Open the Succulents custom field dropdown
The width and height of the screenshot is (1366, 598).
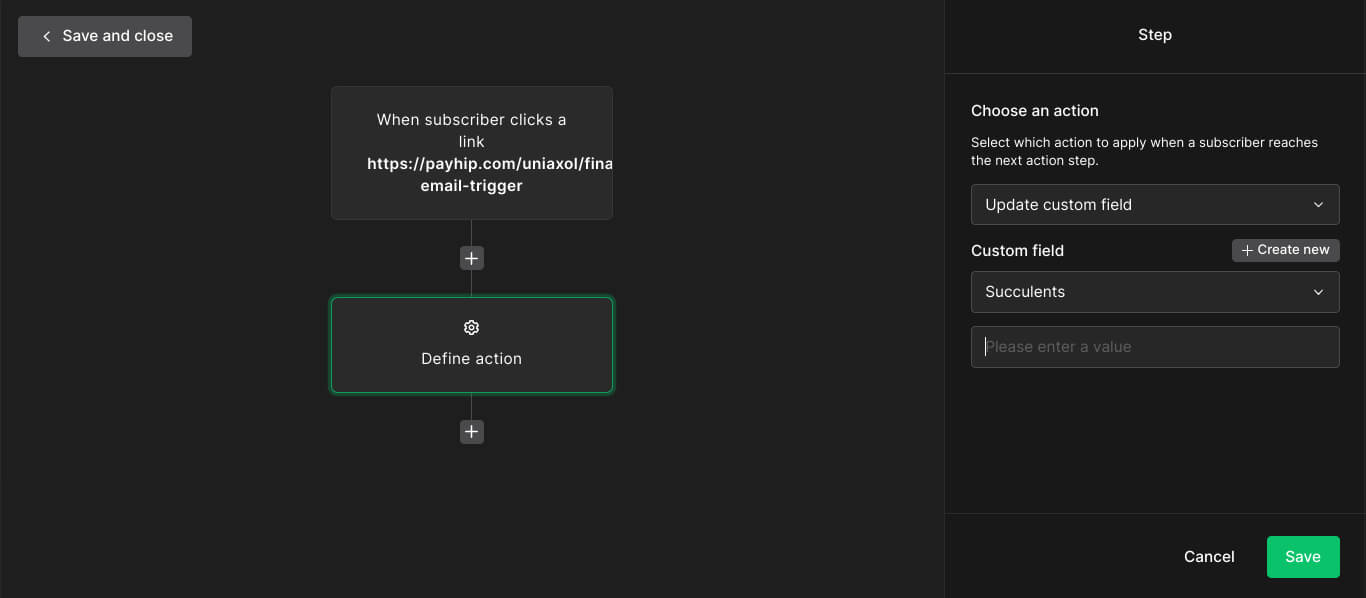(1154, 292)
